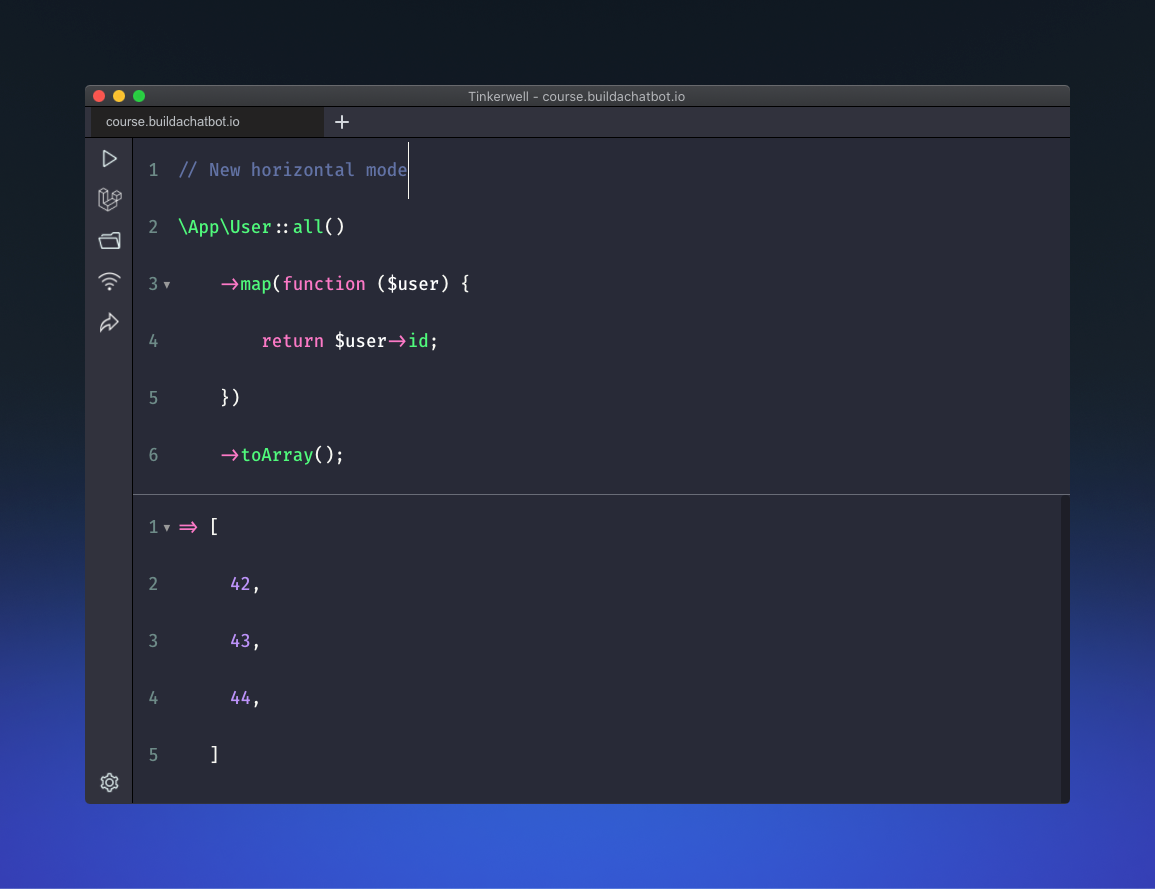1155x889 pixels.
Task: Click the output value 42
Action: click(x=240, y=584)
